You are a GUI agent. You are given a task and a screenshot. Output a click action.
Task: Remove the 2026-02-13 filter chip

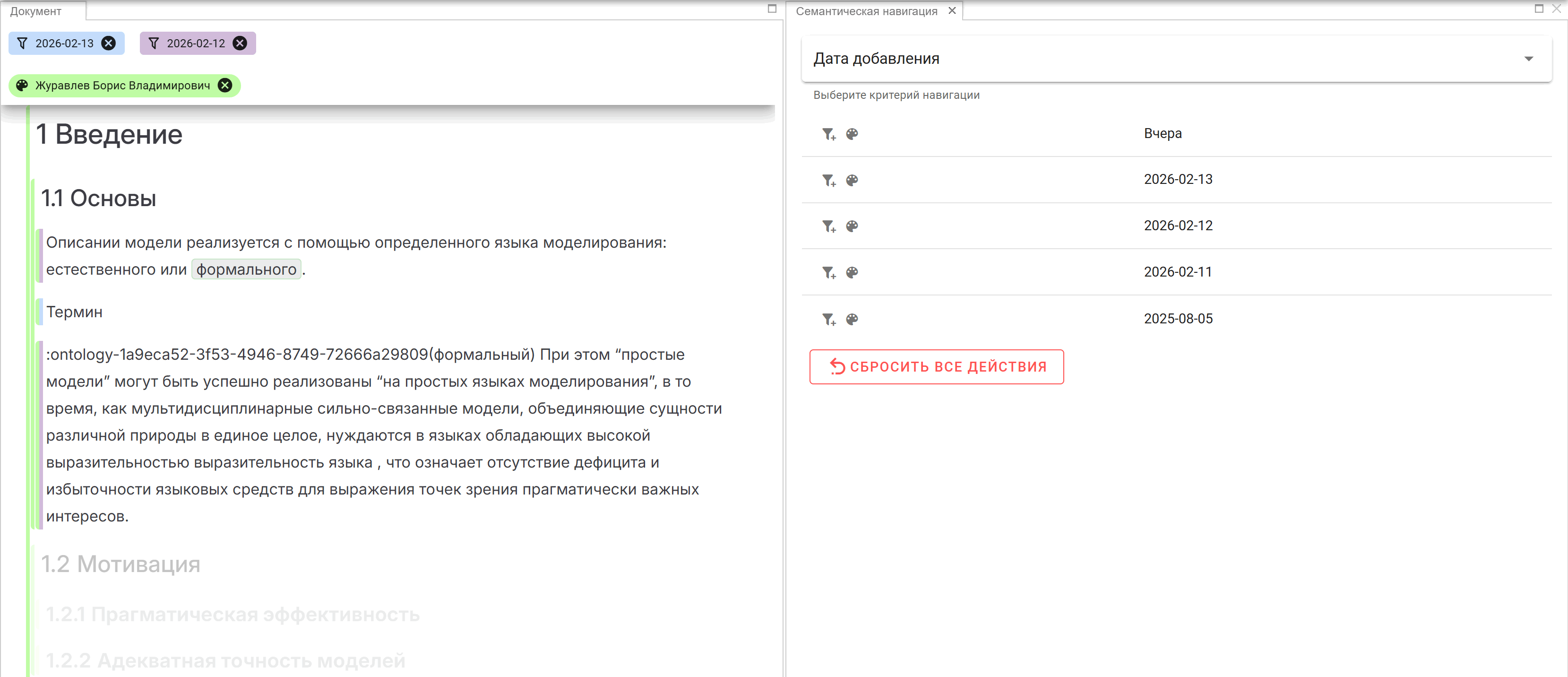click(x=108, y=43)
